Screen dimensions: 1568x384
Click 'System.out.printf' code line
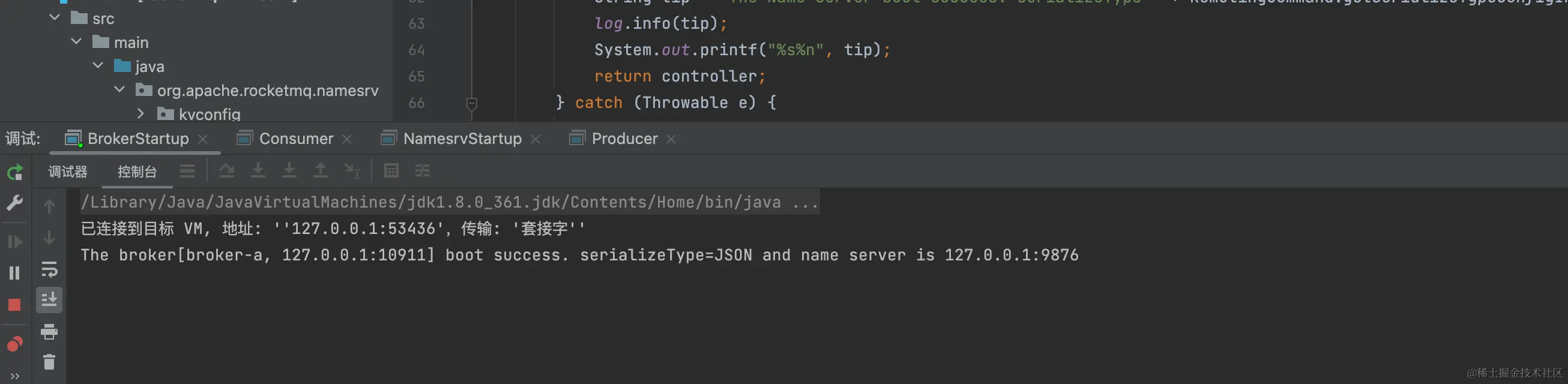coord(742,49)
